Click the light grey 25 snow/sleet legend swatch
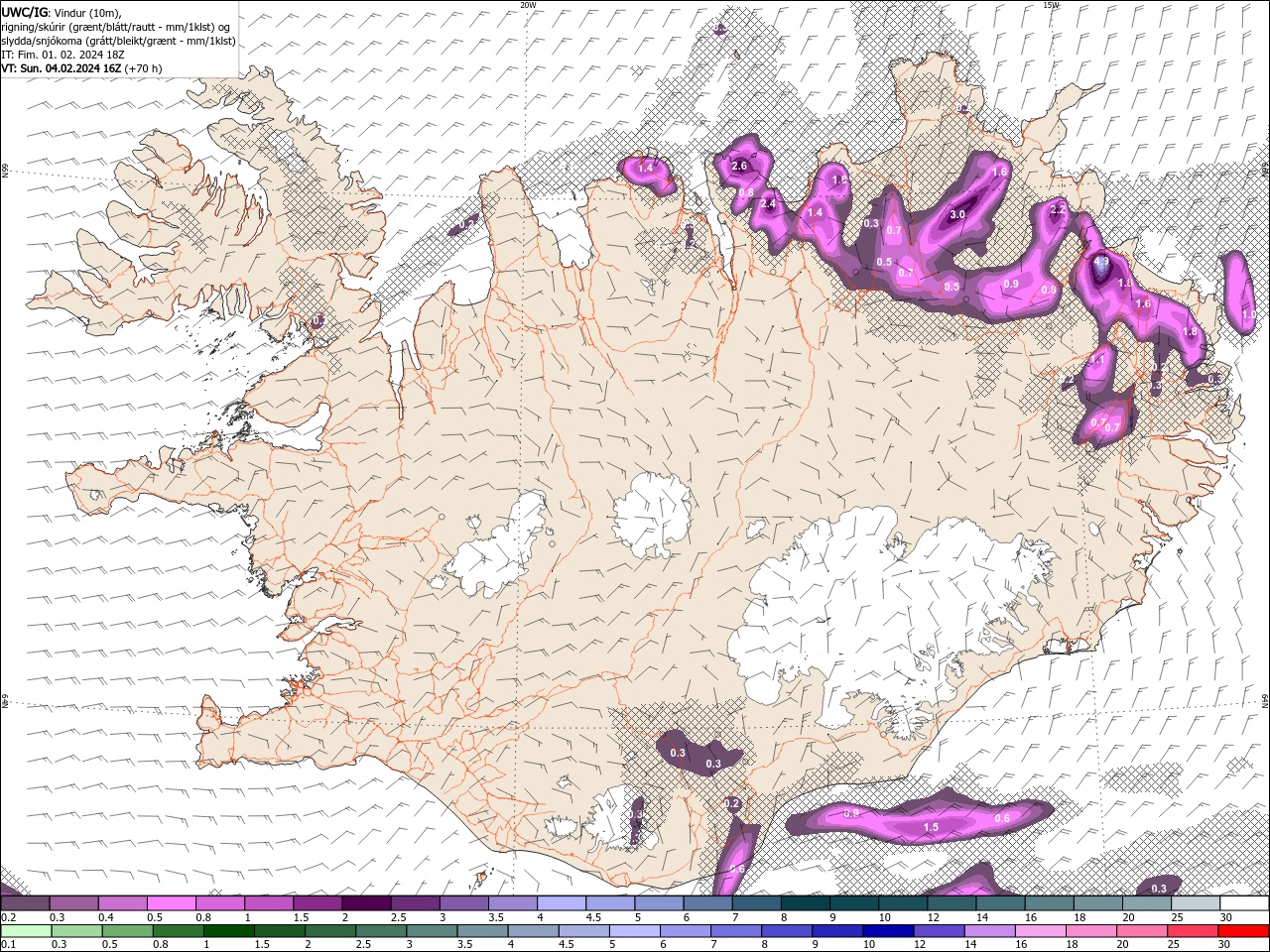 point(1195,903)
